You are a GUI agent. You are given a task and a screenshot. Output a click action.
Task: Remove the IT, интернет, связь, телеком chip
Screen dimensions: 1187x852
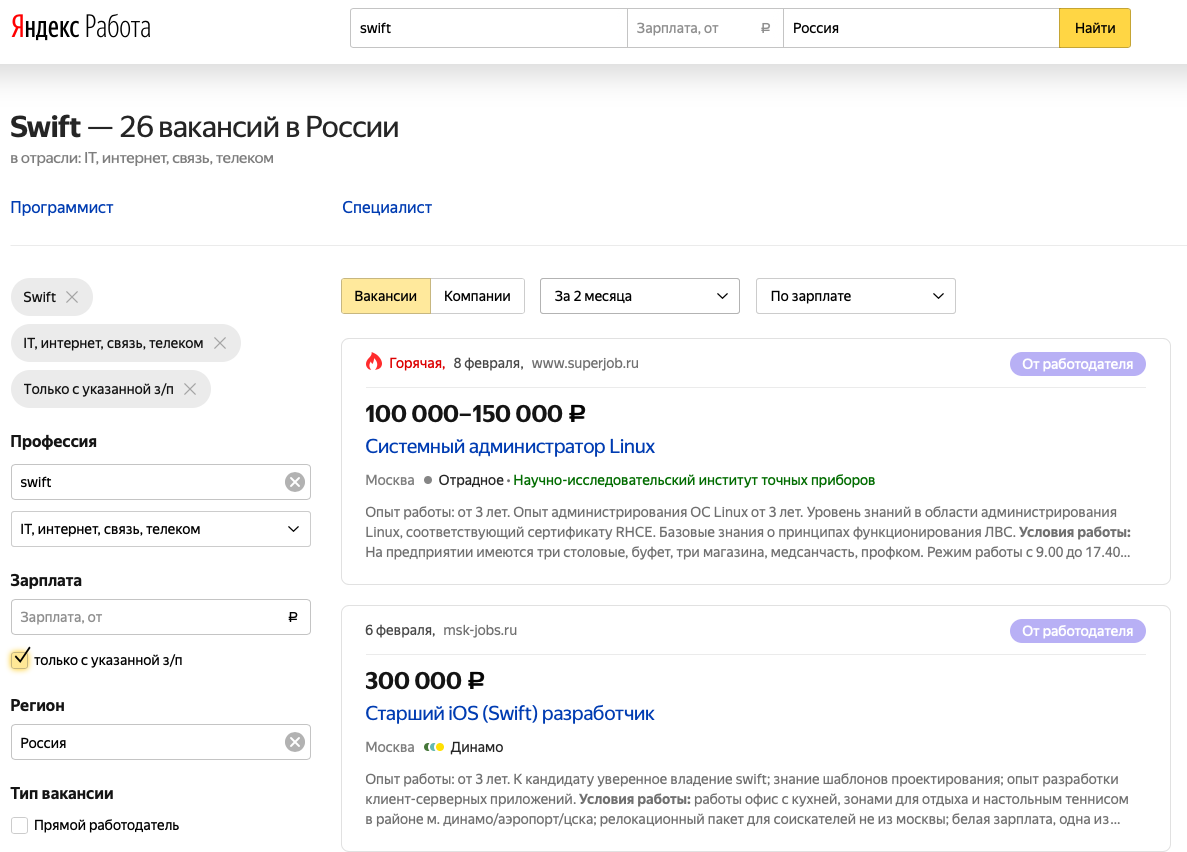[x=220, y=343]
